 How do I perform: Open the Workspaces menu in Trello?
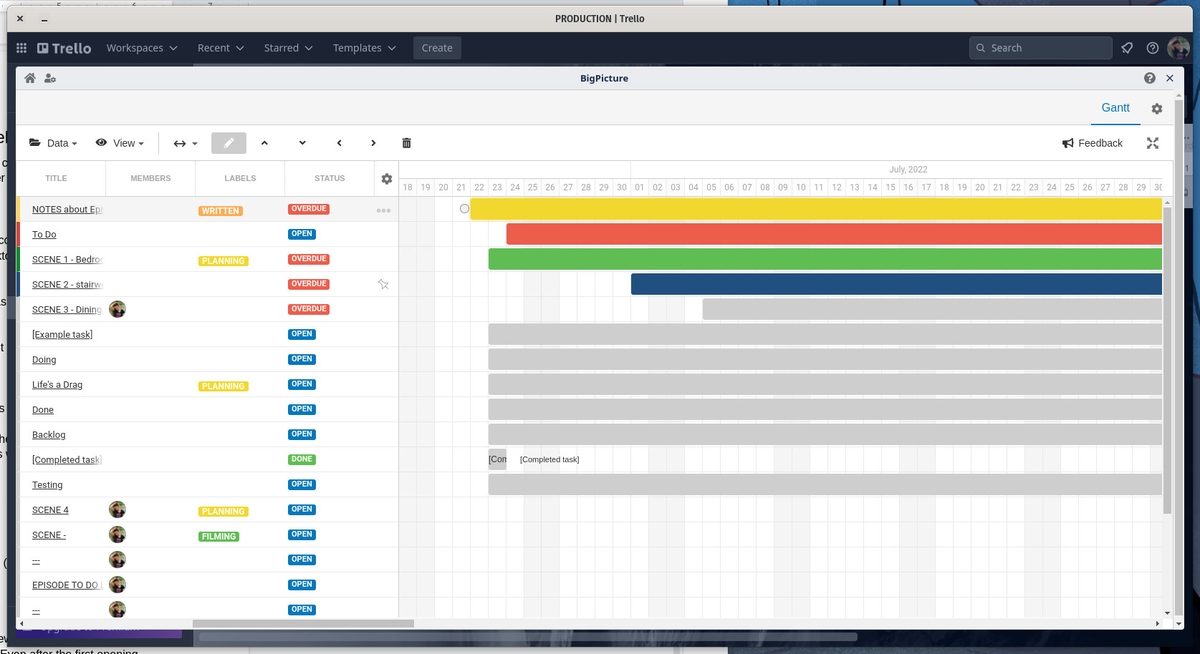(x=142, y=47)
